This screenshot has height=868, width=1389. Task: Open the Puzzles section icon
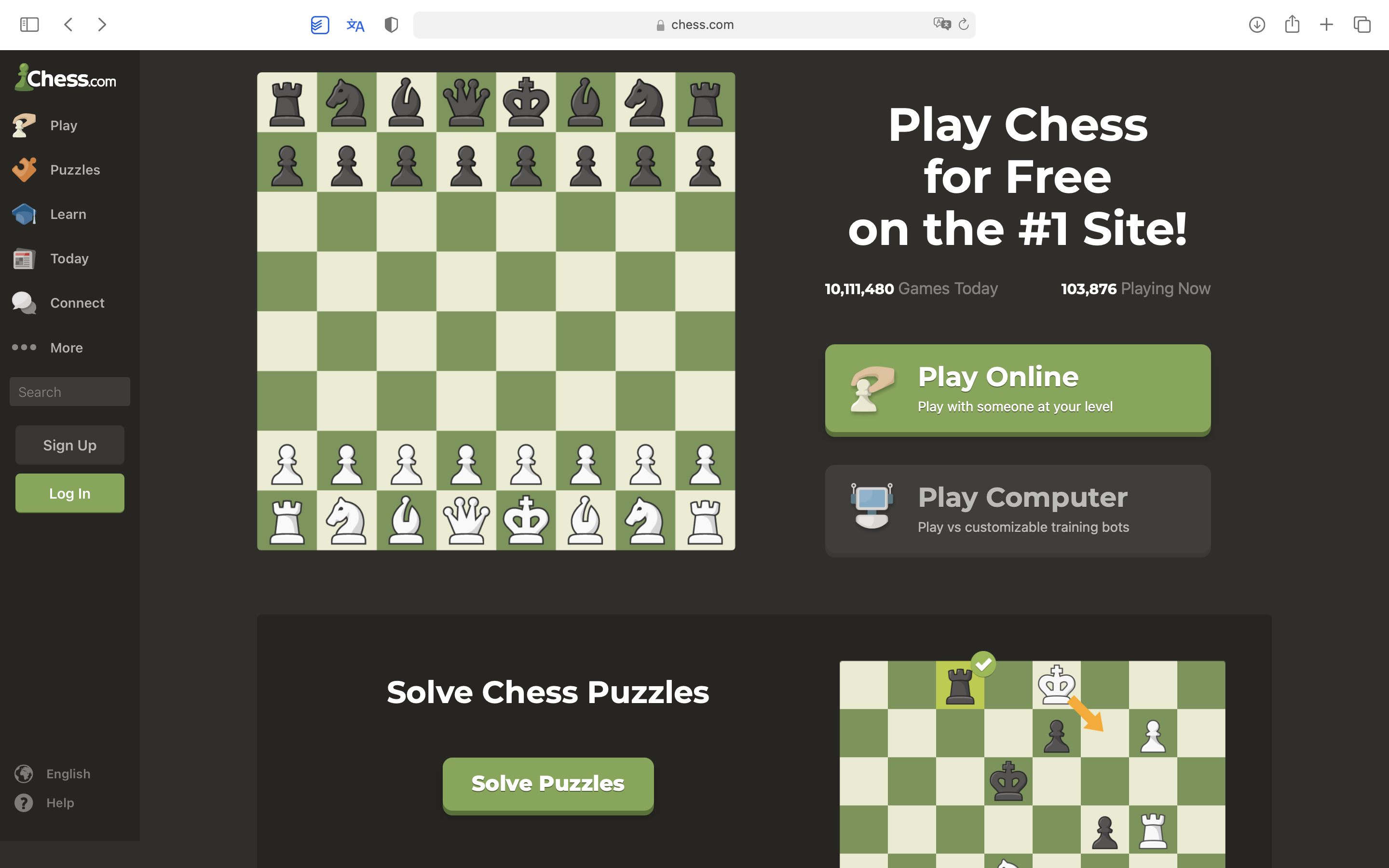(24, 169)
